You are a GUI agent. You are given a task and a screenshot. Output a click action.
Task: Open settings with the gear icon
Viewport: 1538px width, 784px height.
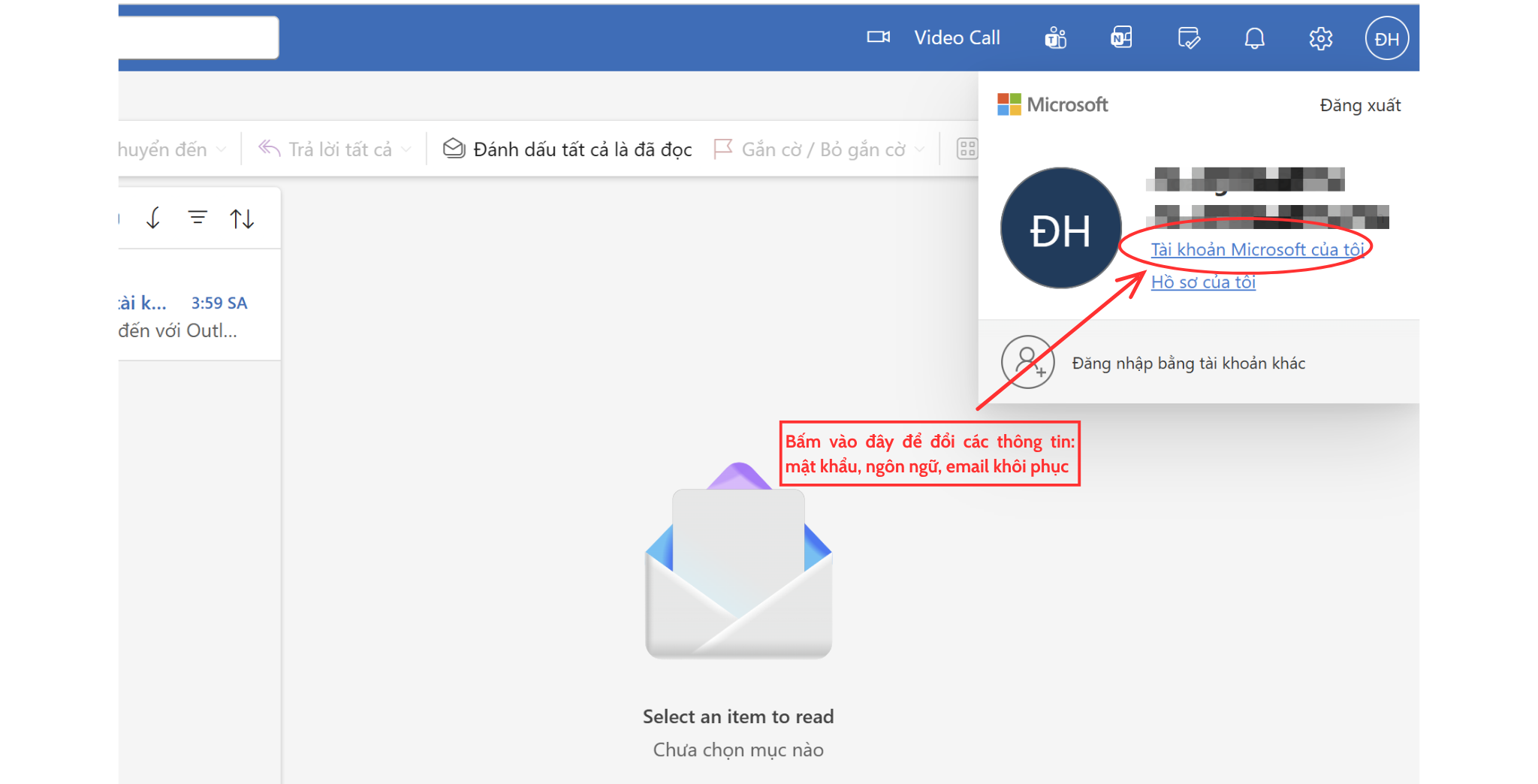(x=1320, y=38)
